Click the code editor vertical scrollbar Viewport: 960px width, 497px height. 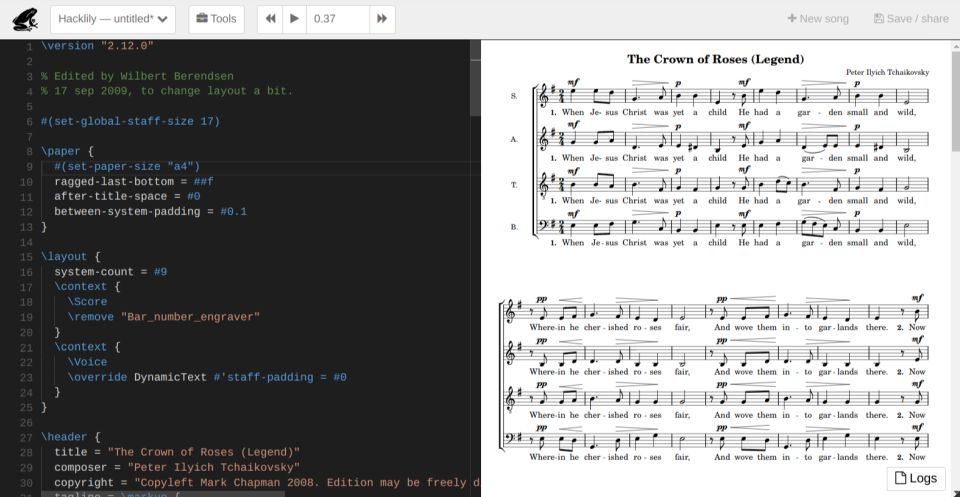pyautogui.click(x=476, y=78)
